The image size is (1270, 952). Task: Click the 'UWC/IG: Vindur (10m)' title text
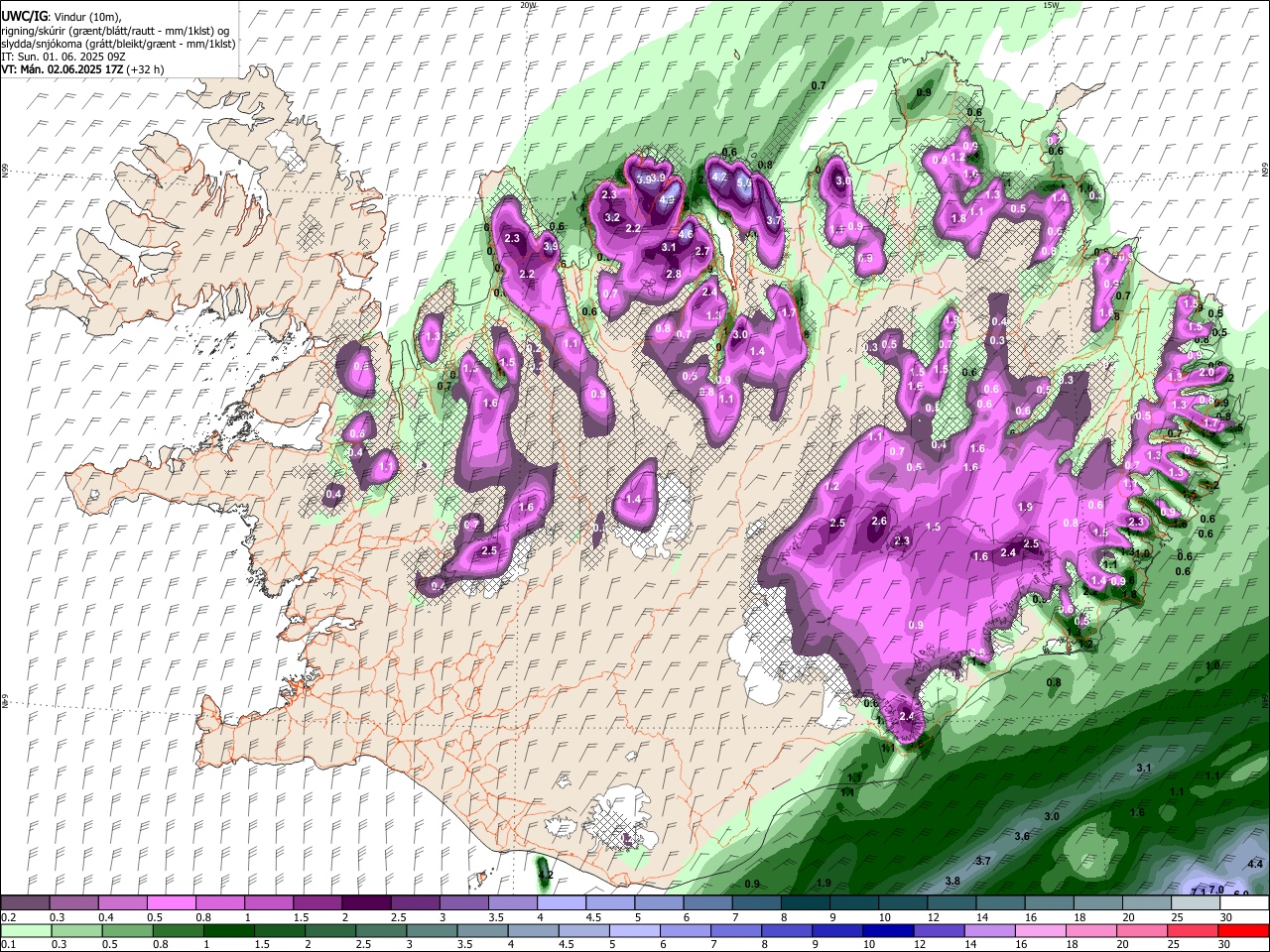[61, 17]
